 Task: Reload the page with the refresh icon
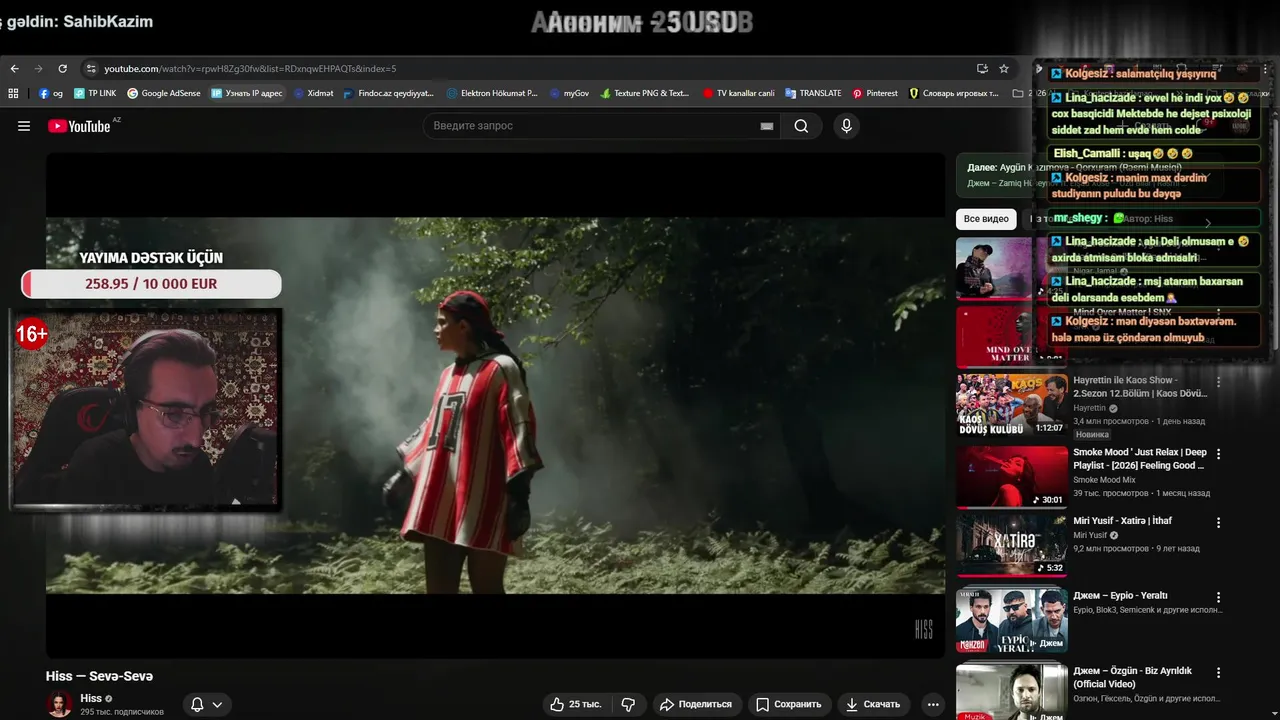click(62, 69)
